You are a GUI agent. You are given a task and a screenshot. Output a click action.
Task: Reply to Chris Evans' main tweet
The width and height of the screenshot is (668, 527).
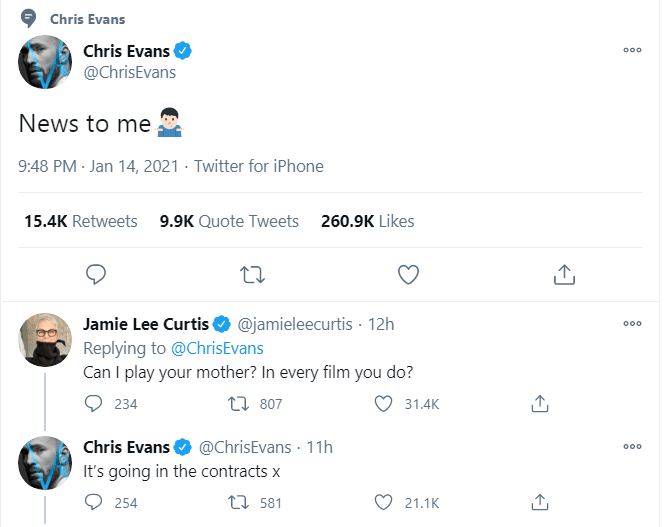click(x=96, y=273)
